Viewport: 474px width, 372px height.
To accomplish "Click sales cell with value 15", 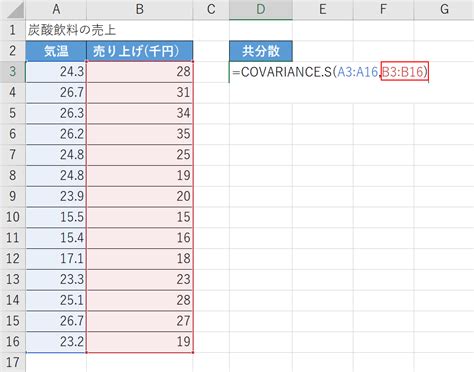I will (140, 217).
